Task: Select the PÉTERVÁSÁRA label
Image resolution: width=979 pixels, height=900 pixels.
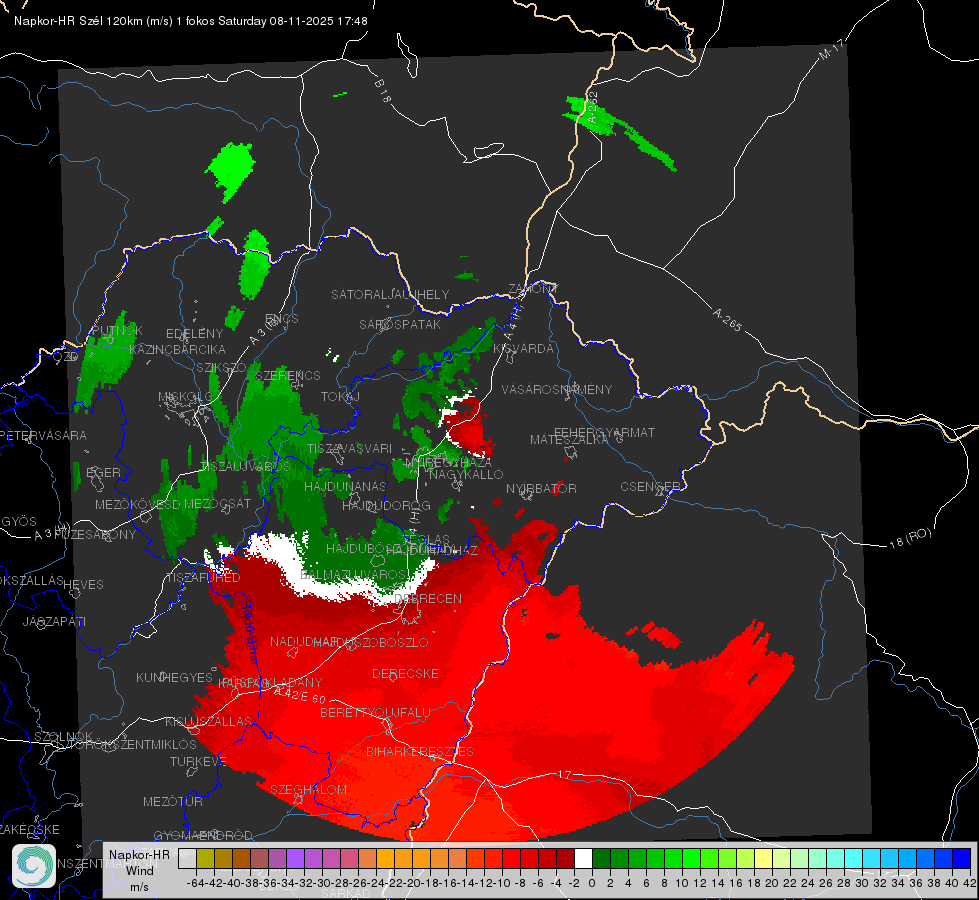Action: point(44,435)
